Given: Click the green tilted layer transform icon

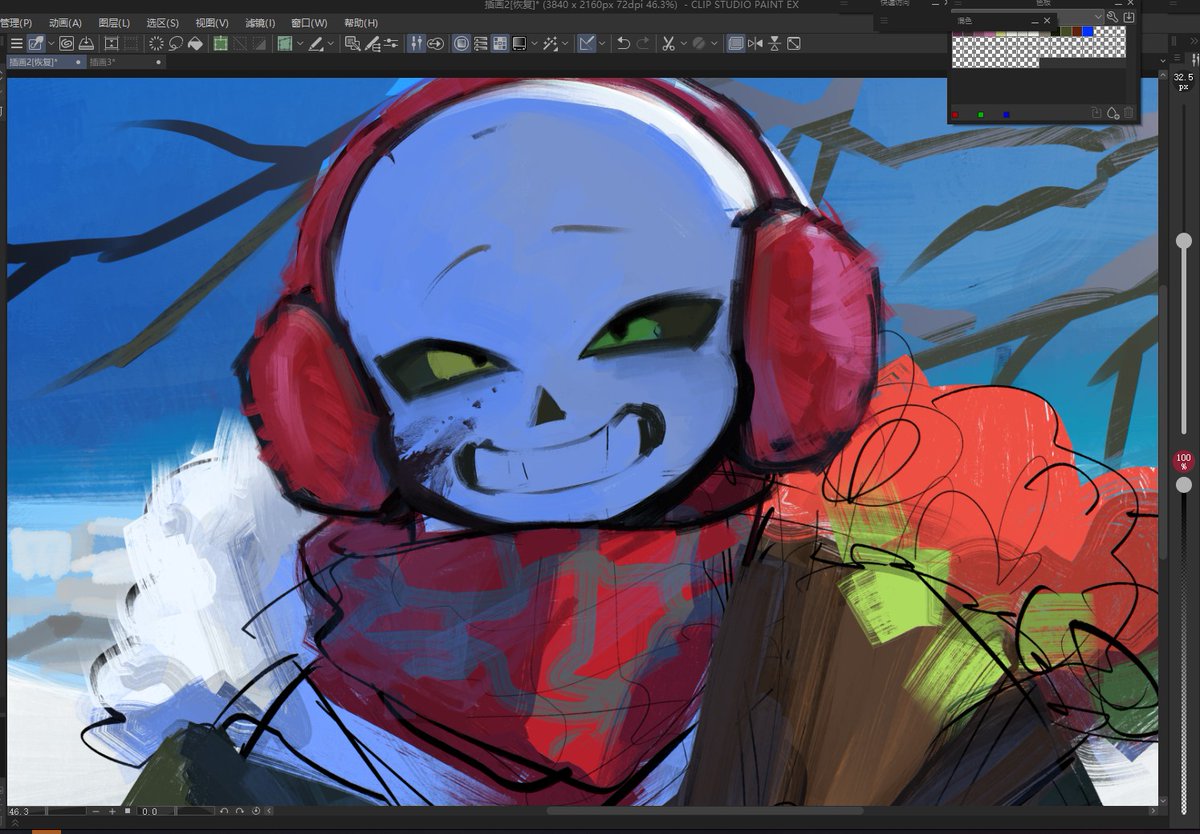Looking at the screenshot, I should pyautogui.click(x=284, y=43).
